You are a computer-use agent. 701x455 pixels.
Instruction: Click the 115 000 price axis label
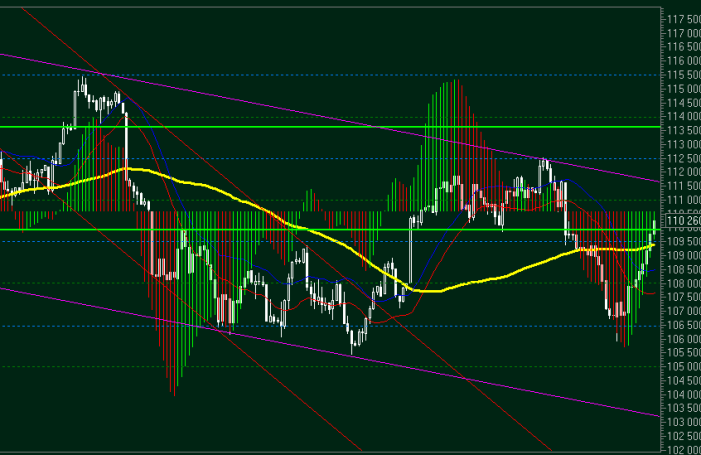point(684,88)
